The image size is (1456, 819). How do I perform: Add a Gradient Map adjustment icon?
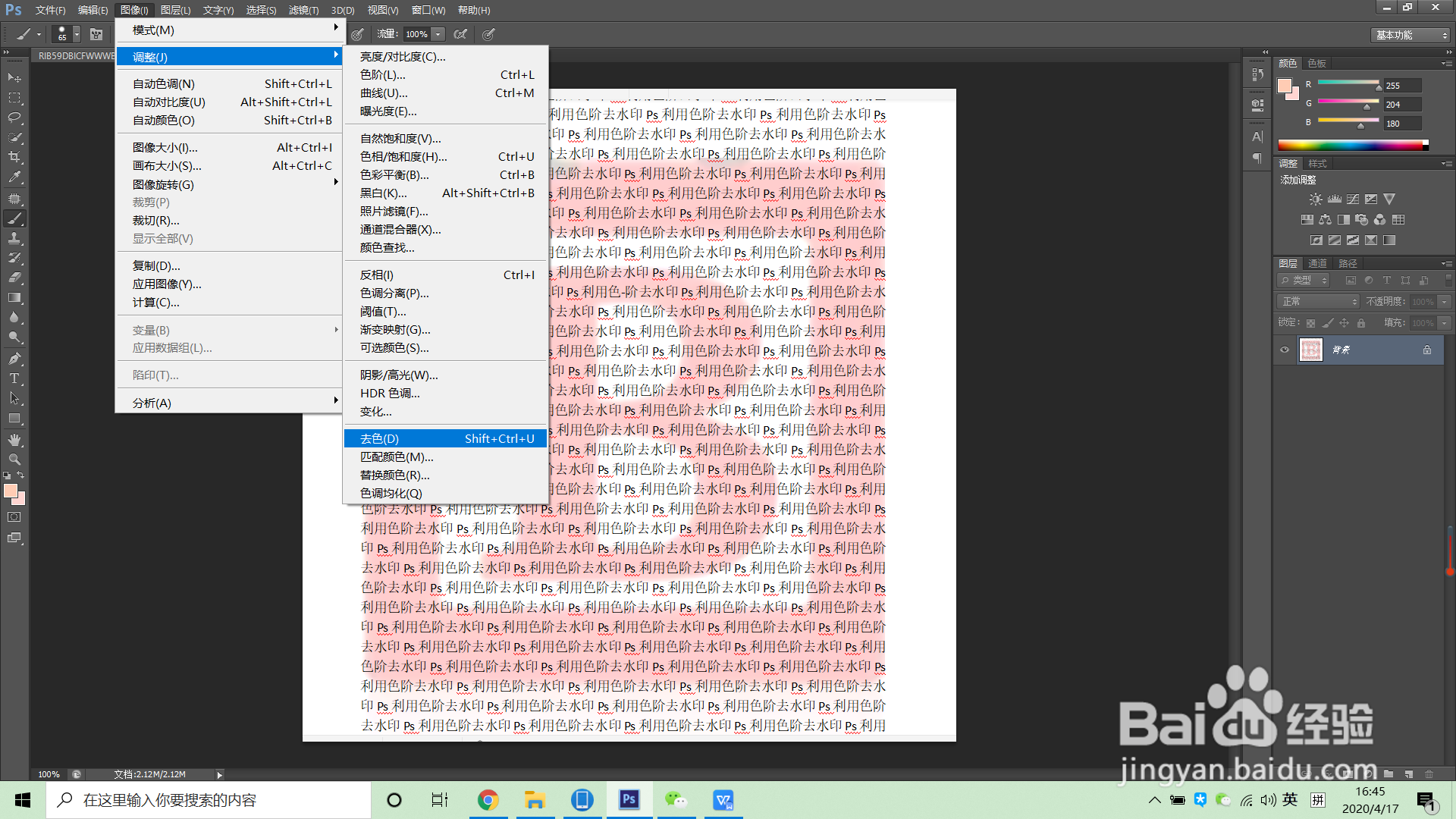pyautogui.click(x=1389, y=240)
